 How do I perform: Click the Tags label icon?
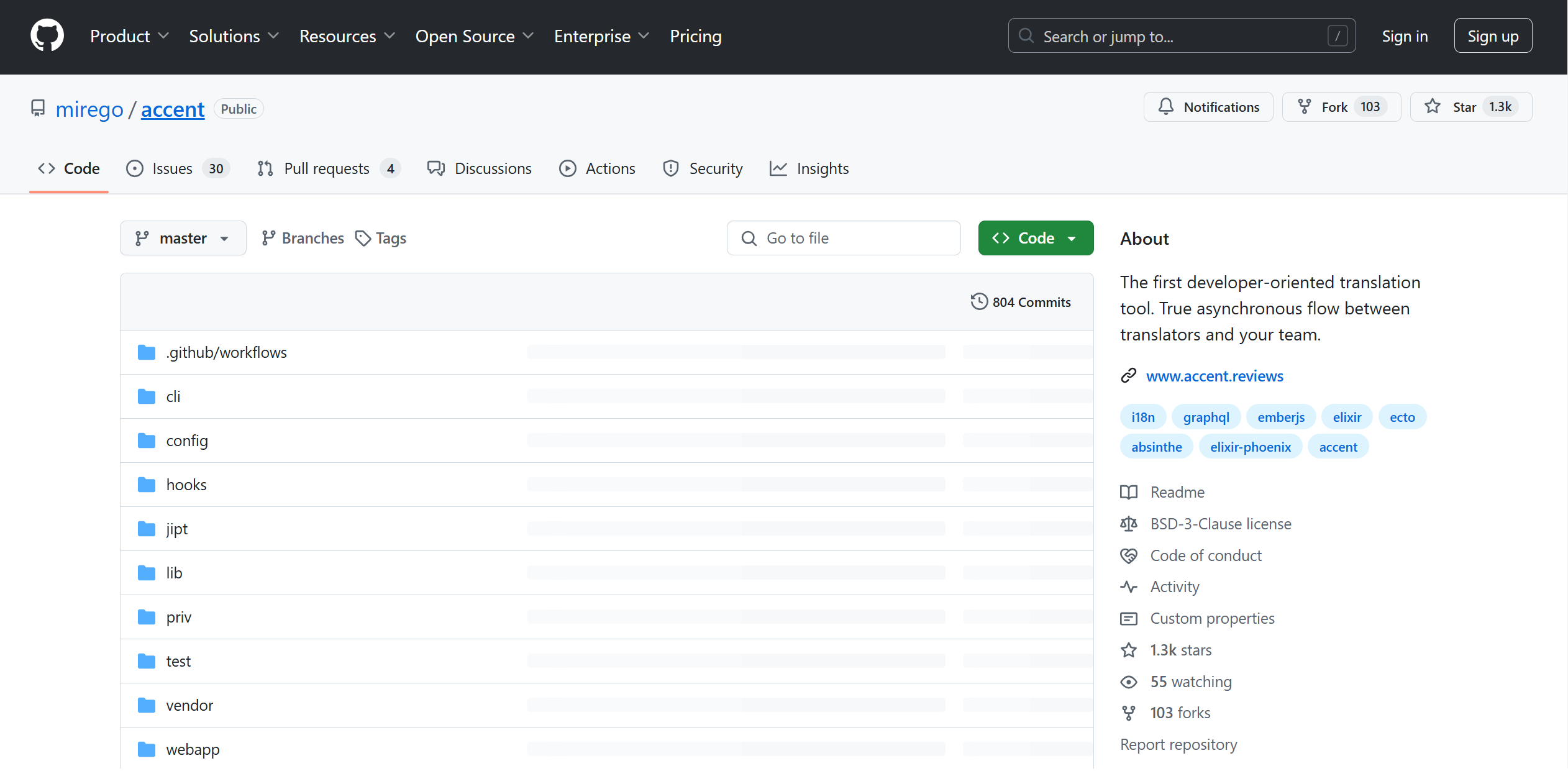click(x=363, y=239)
